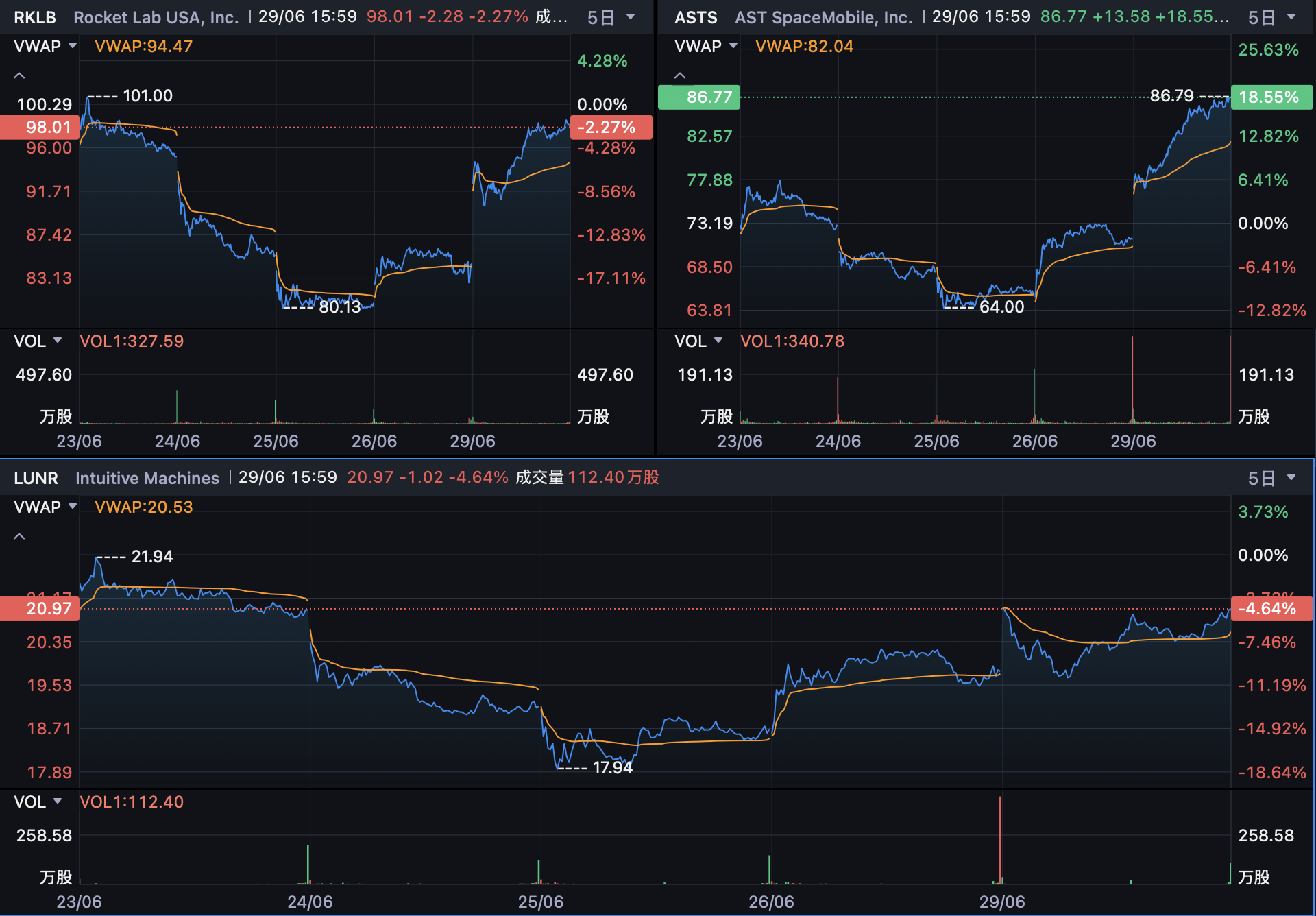Click the 101.00 high marker on RKLB chart
The image size is (1316, 916).
(147, 95)
